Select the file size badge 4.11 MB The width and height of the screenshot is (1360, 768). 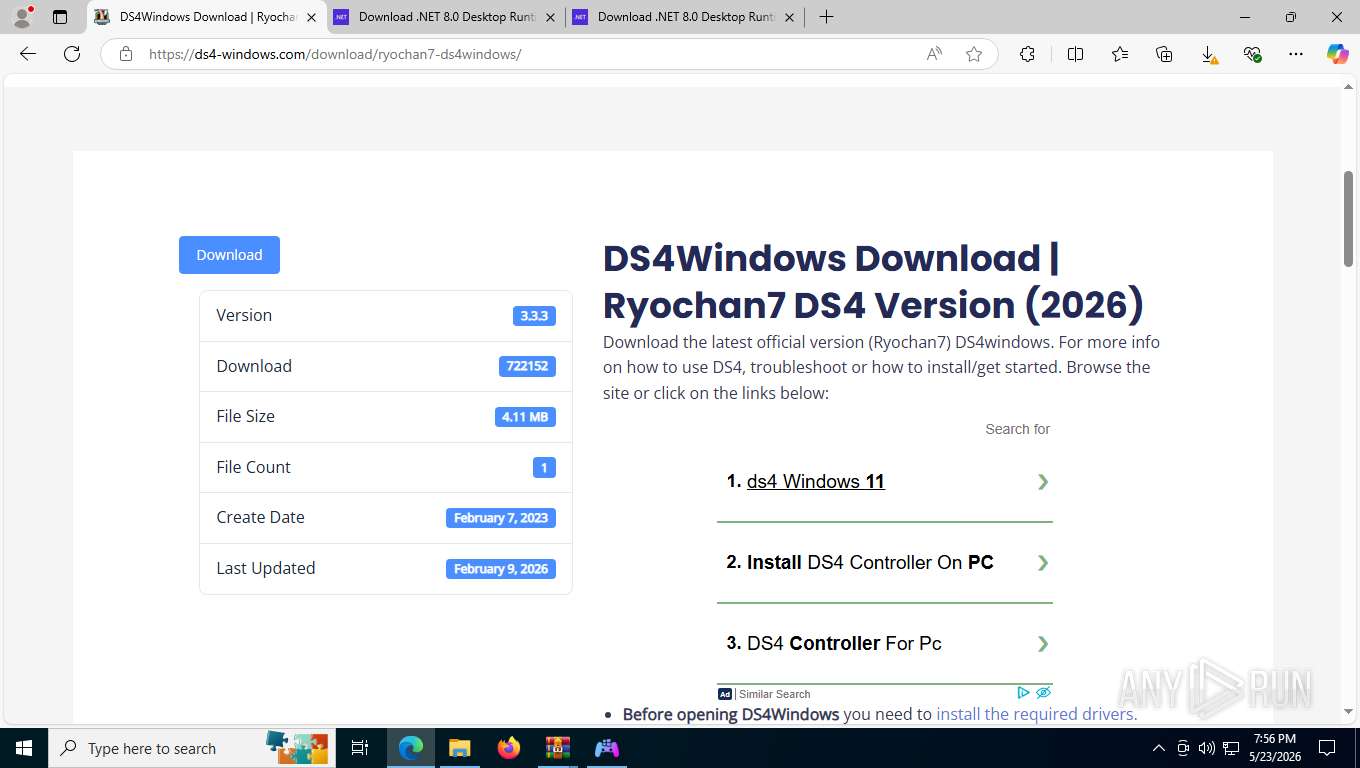[525, 417]
